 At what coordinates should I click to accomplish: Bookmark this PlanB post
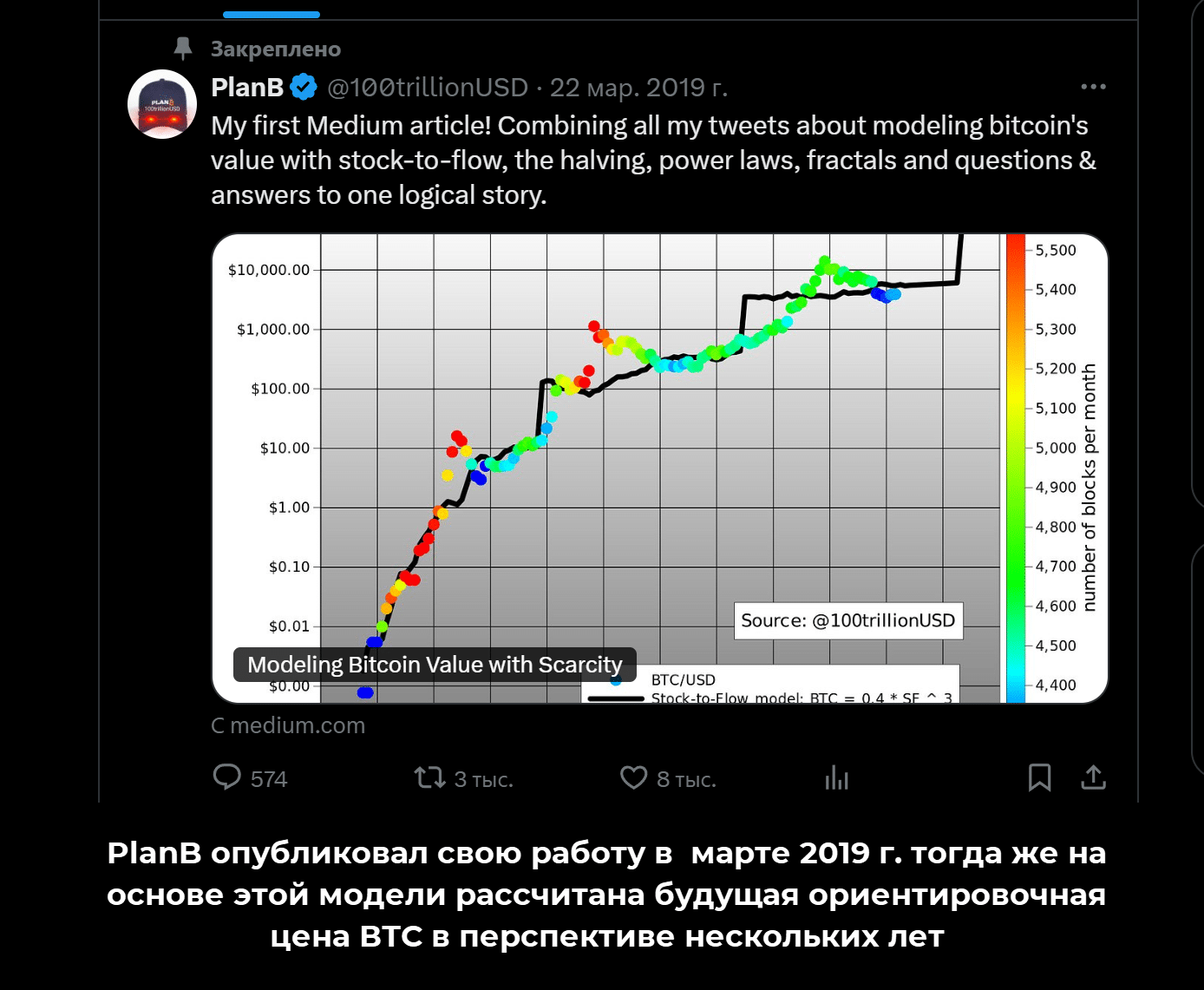pos(1039,777)
